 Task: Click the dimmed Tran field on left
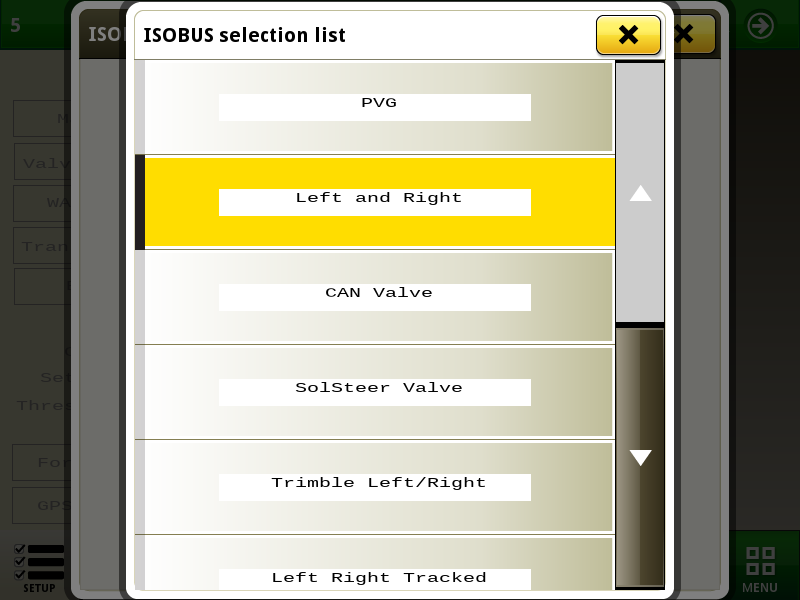pos(43,245)
